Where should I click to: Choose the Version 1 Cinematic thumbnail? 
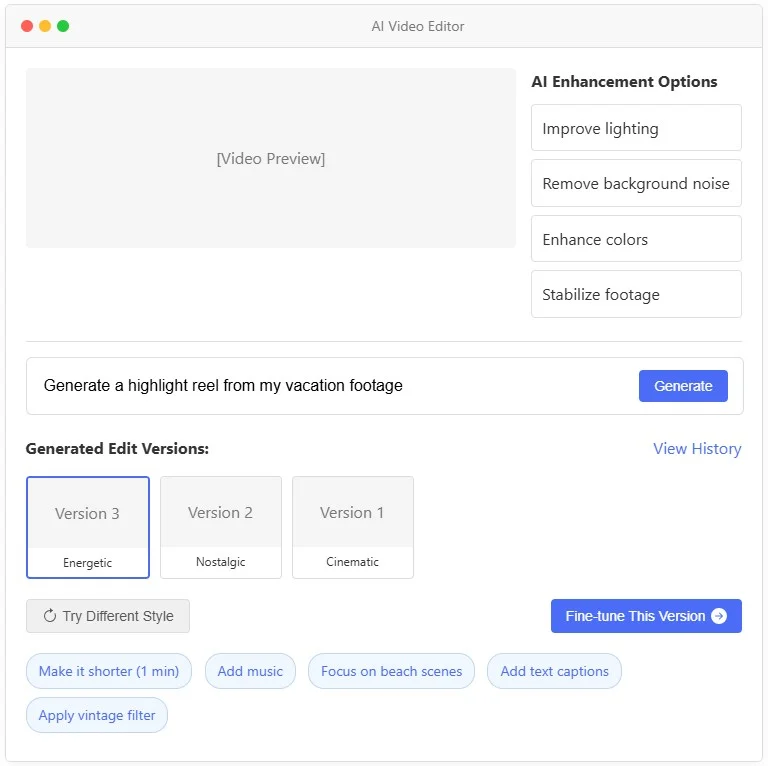tap(353, 527)
